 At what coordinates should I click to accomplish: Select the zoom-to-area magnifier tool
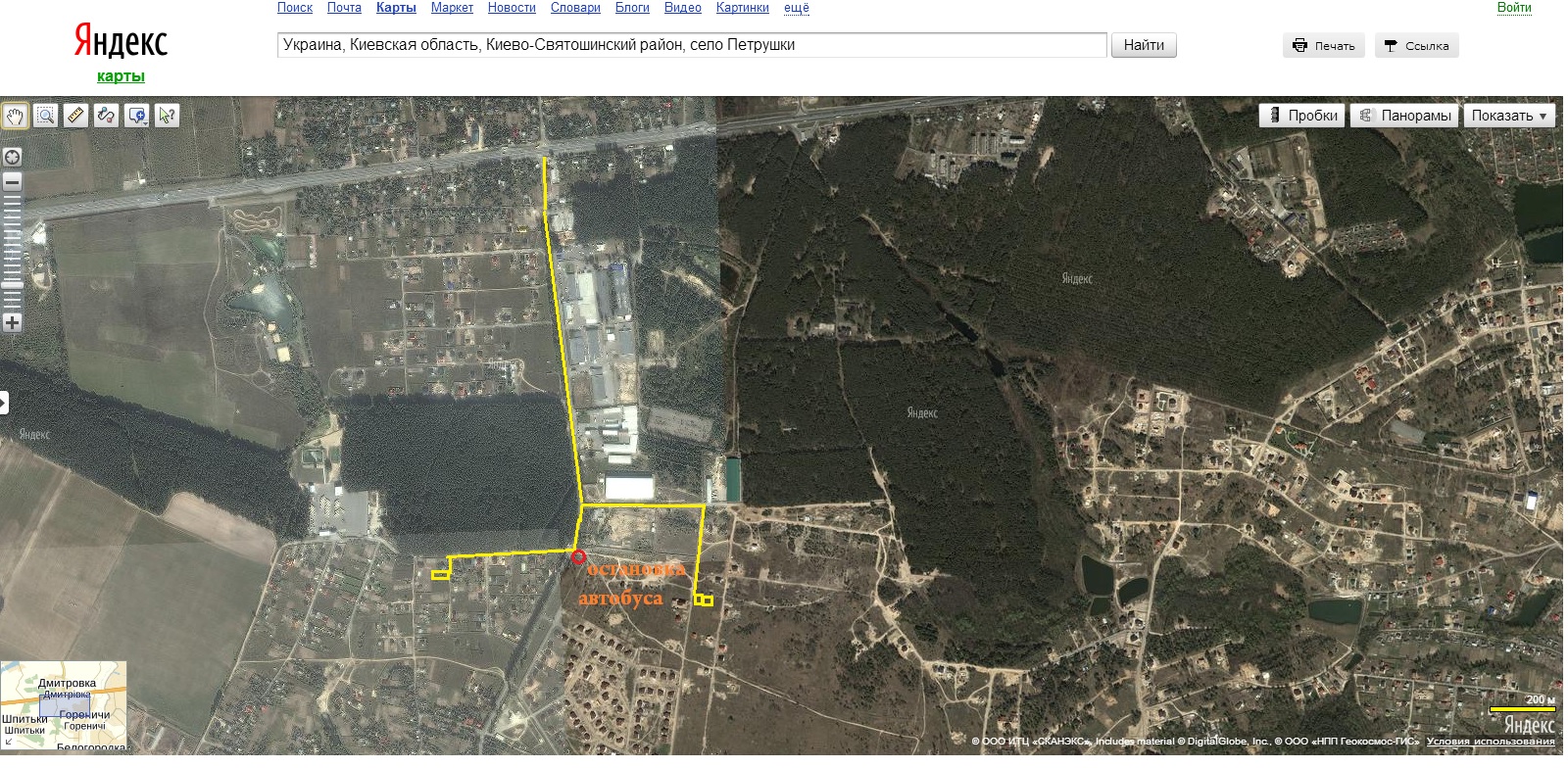45,116
